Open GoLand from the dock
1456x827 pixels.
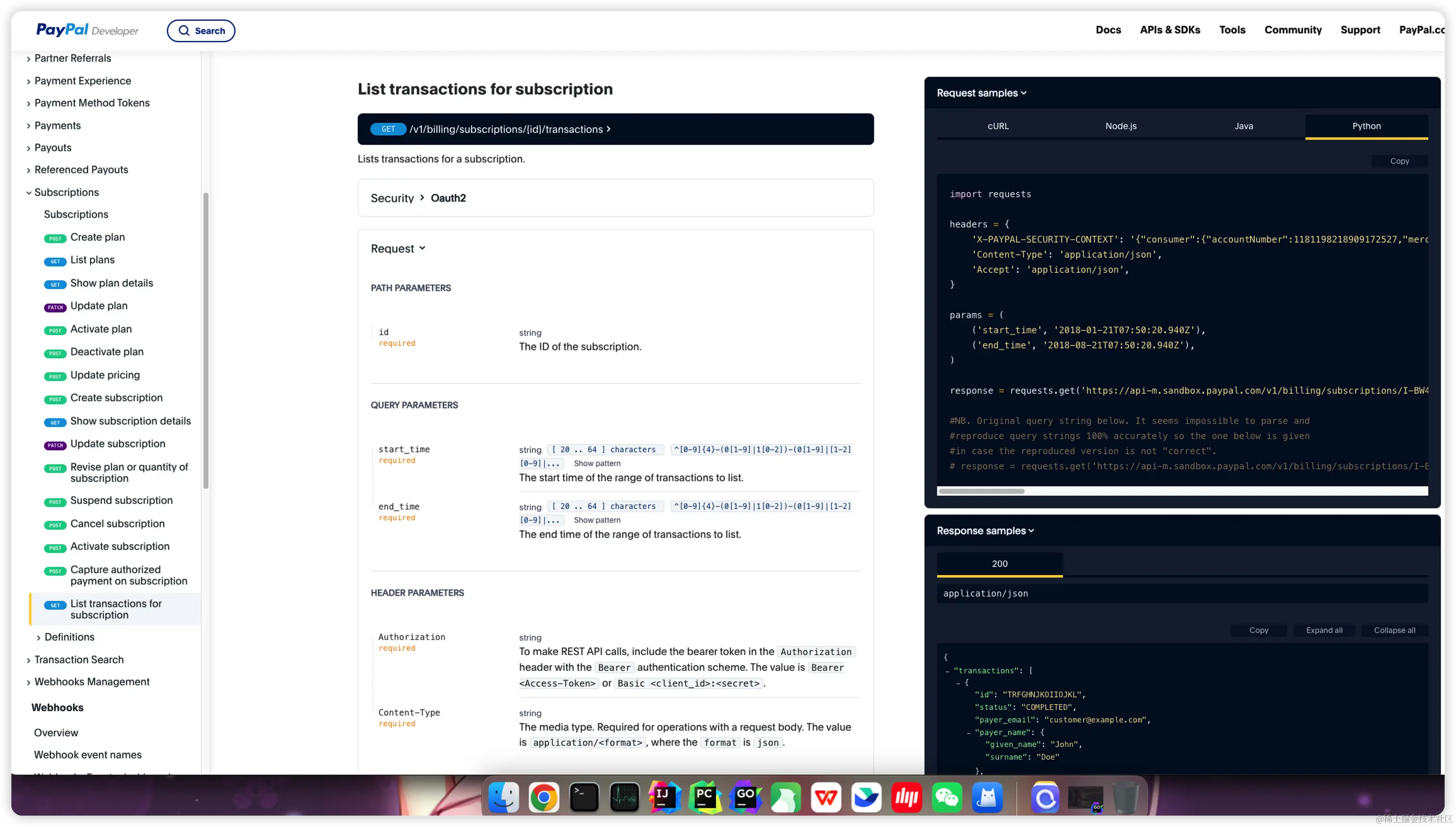click(745, 798)
